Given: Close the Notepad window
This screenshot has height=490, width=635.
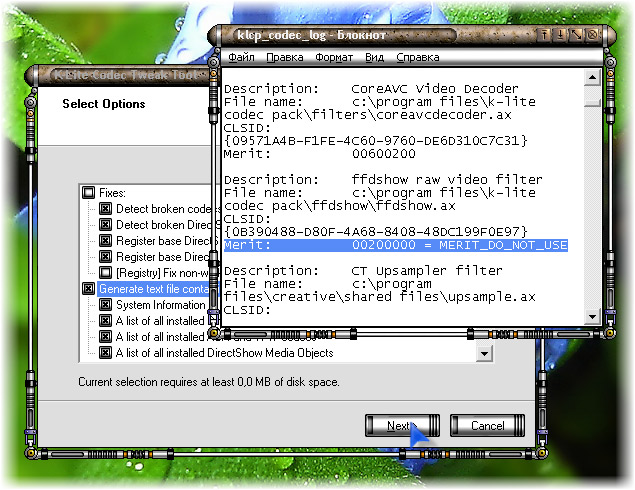Looking at the screenshot, I should tap(592, 35).
